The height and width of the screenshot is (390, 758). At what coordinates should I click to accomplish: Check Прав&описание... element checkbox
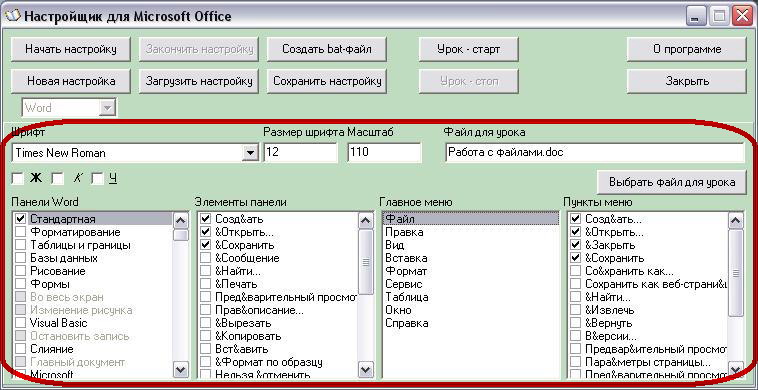coord(205,310)
